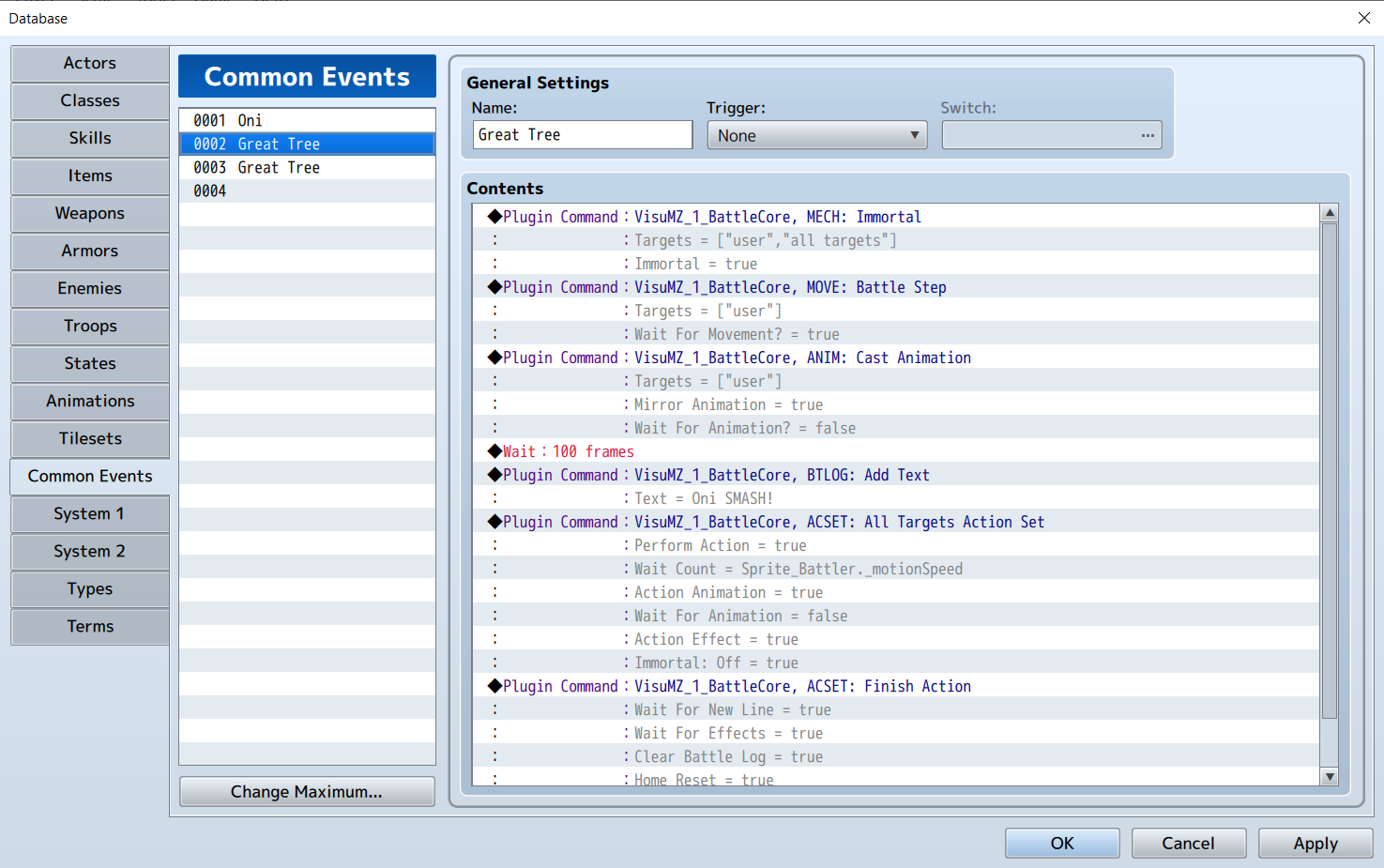Image resolution: width=1384 pixels, height=868 pixels.
Task: Select the Wait : 100 frames command
Action: (896, 451)
